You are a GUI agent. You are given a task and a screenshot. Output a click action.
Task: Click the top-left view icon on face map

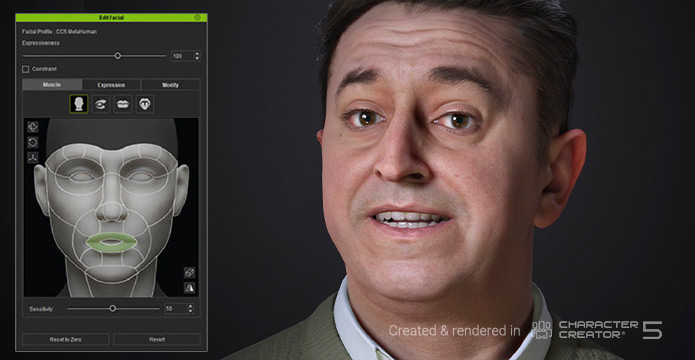32,127
